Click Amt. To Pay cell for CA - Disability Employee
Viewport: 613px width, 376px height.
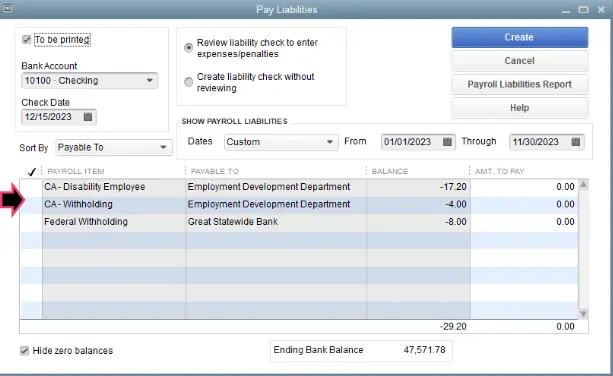click(524, 187)
